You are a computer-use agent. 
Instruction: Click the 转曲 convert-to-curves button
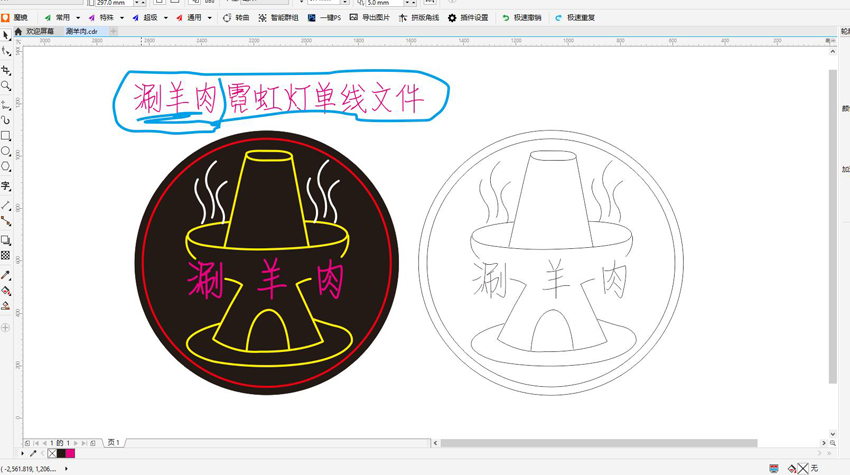point(236,17)
